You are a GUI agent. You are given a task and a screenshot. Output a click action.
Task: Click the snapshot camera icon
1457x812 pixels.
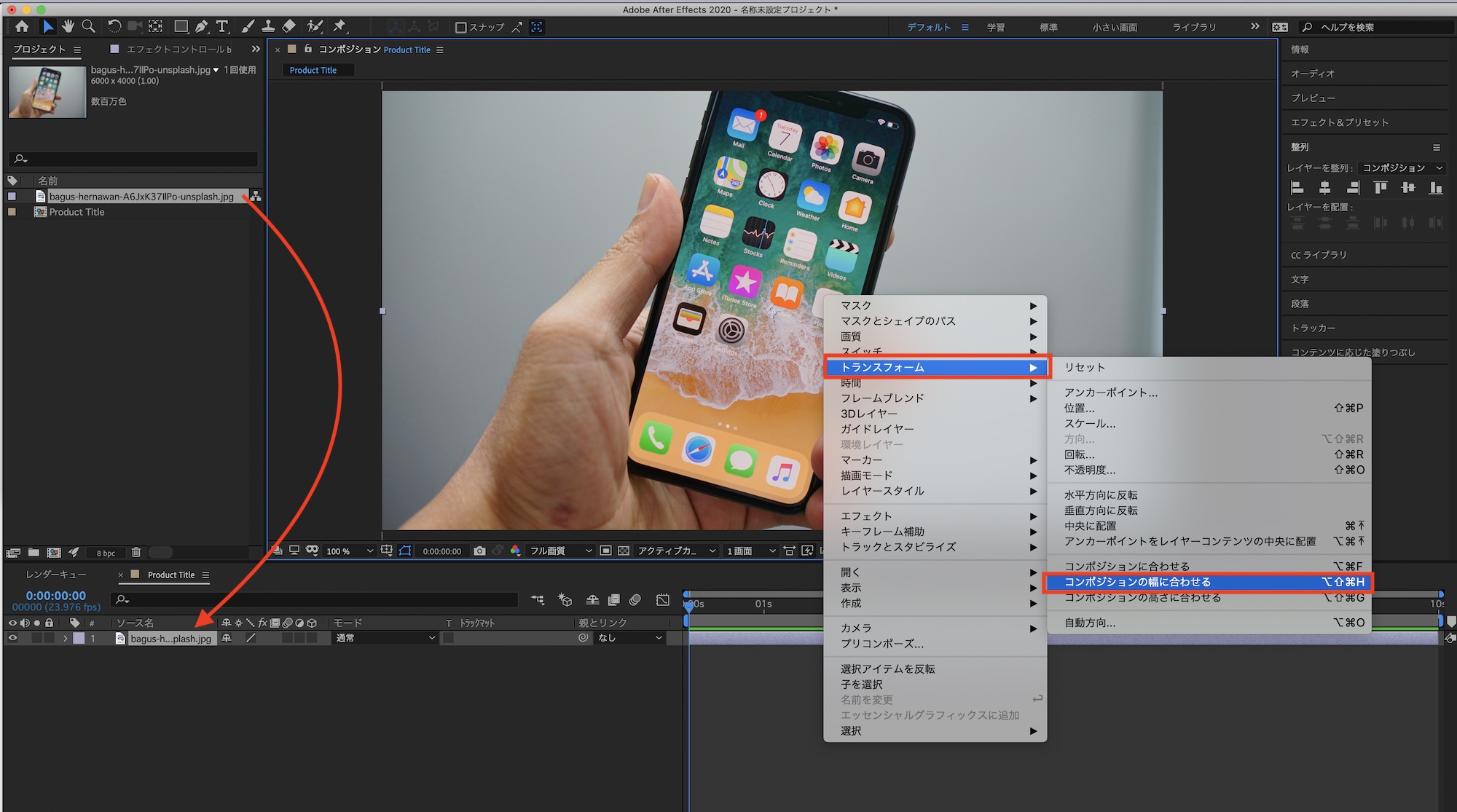coord(479,551)
